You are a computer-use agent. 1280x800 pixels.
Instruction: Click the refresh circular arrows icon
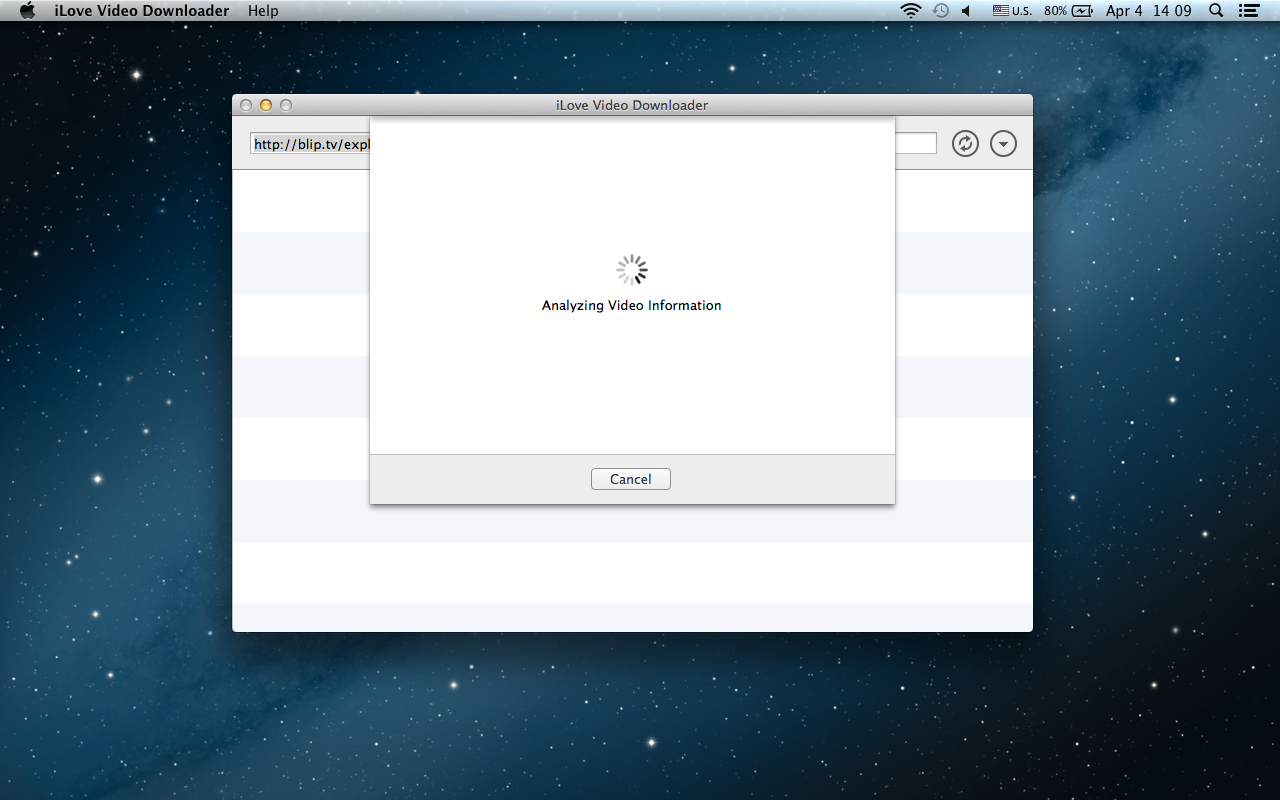(x=965, y=144)
